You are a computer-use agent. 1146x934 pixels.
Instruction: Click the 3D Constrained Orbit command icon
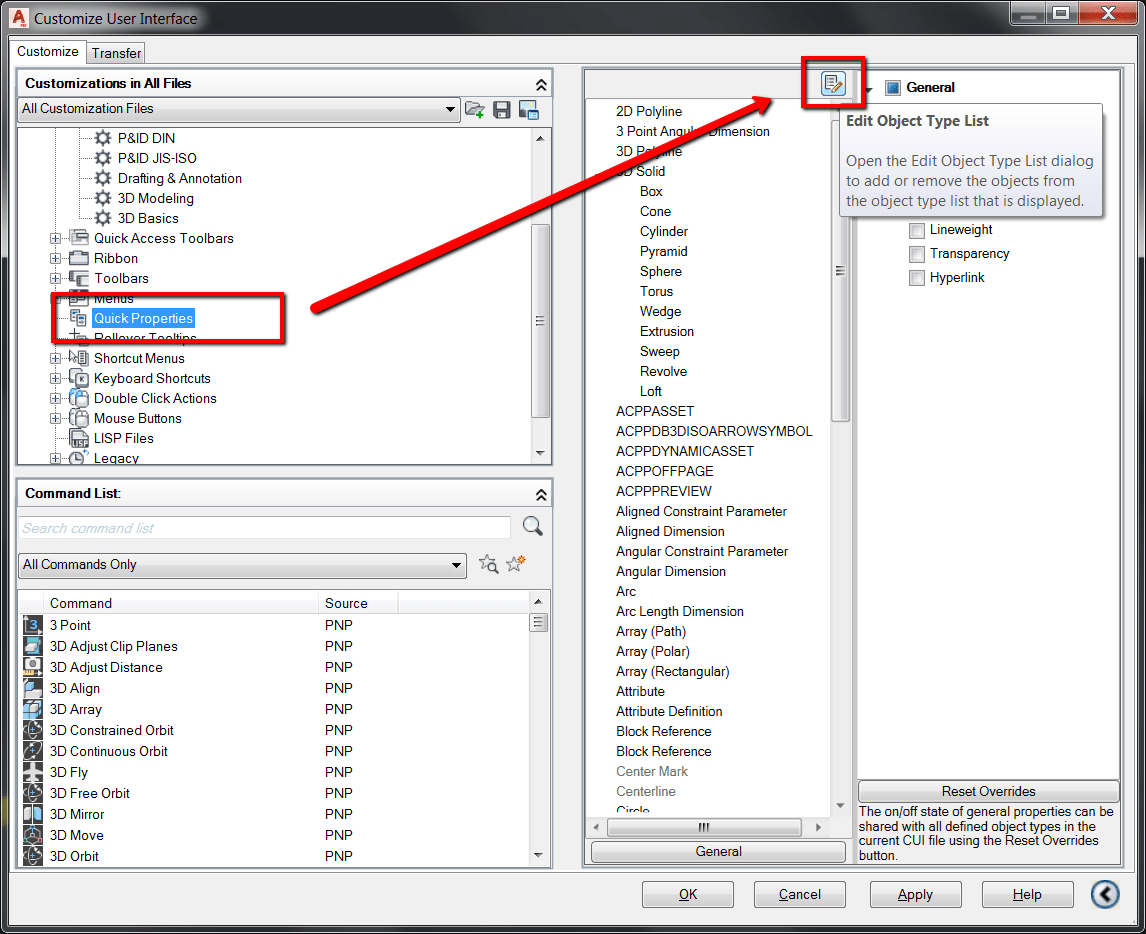[31, 730]
